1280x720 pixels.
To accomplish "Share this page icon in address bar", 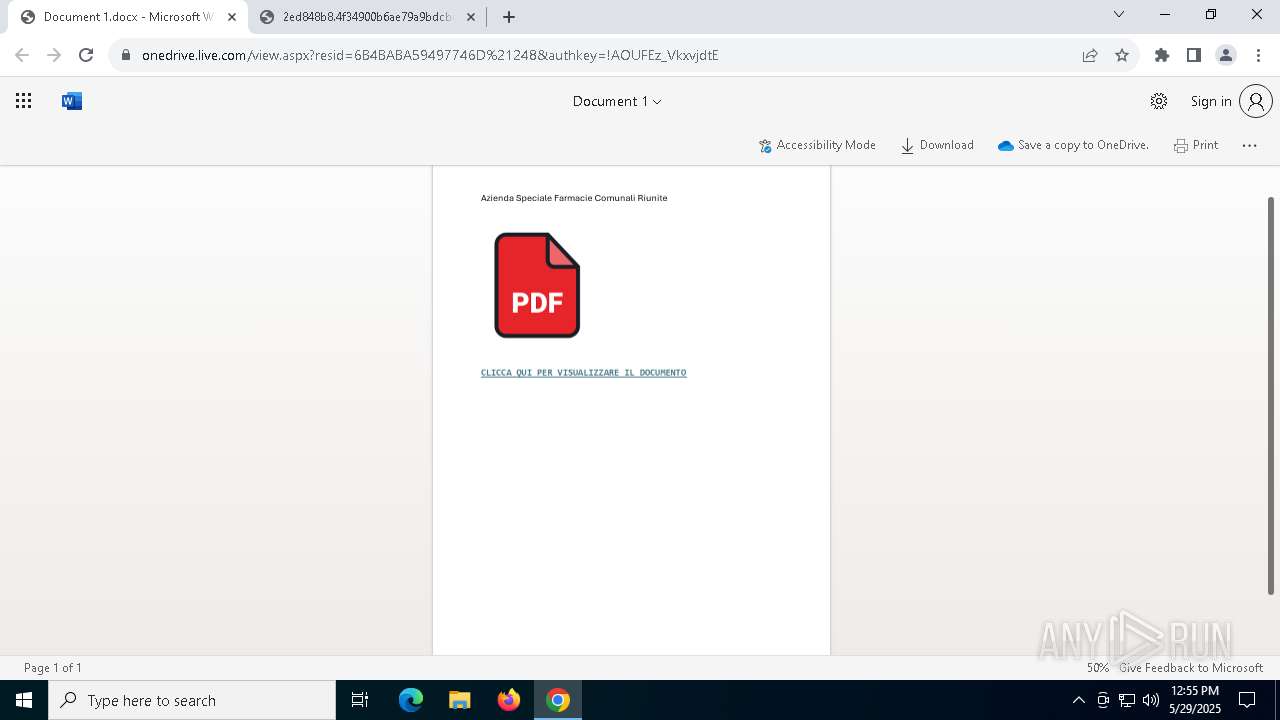I will click(x=1090, y=55).
